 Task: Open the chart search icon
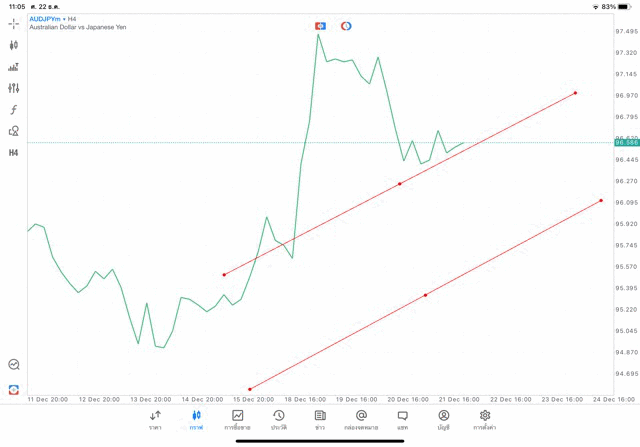point(14,365)
